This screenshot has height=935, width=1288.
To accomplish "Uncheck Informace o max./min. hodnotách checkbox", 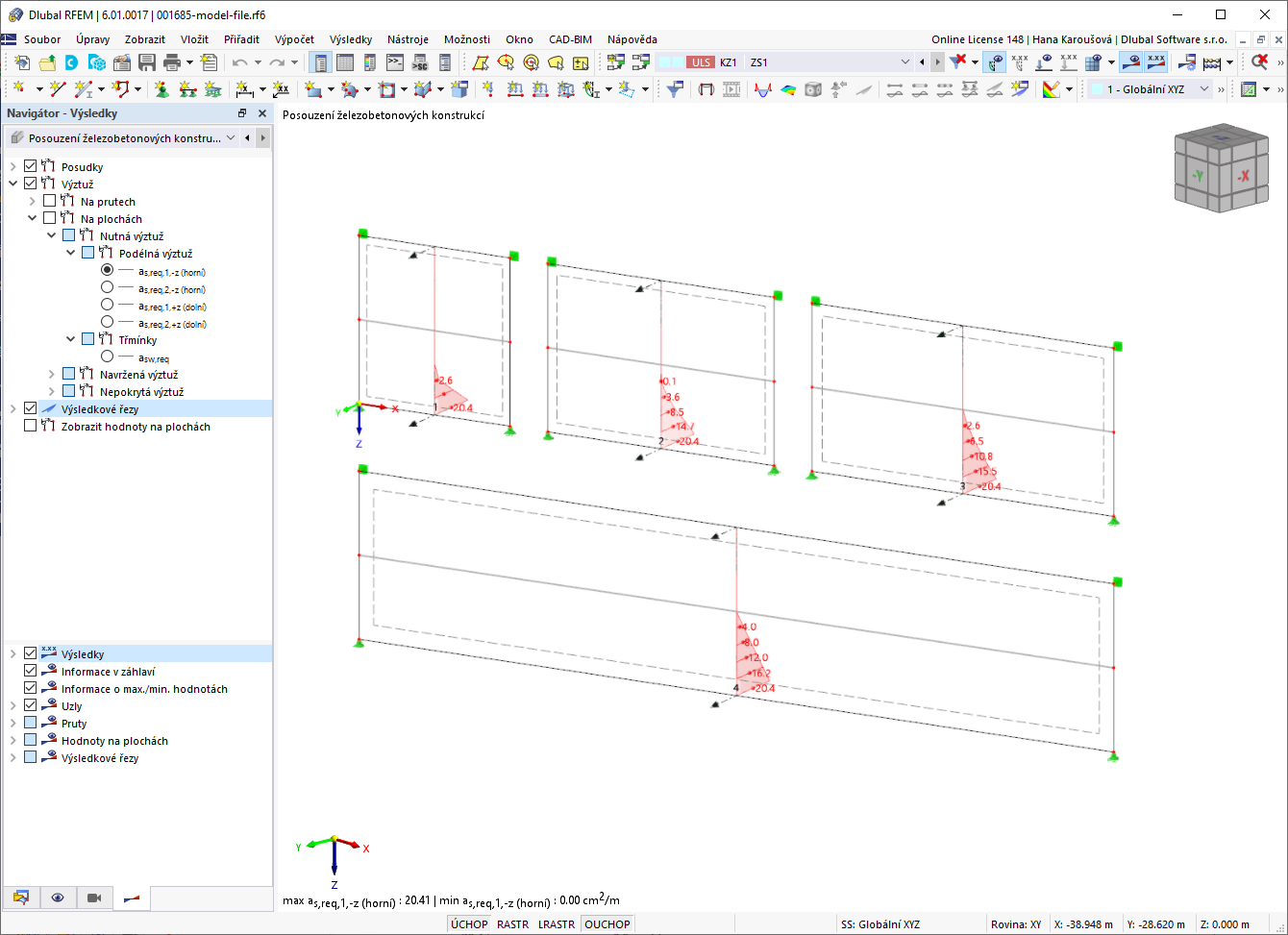I will pos(31,689).
